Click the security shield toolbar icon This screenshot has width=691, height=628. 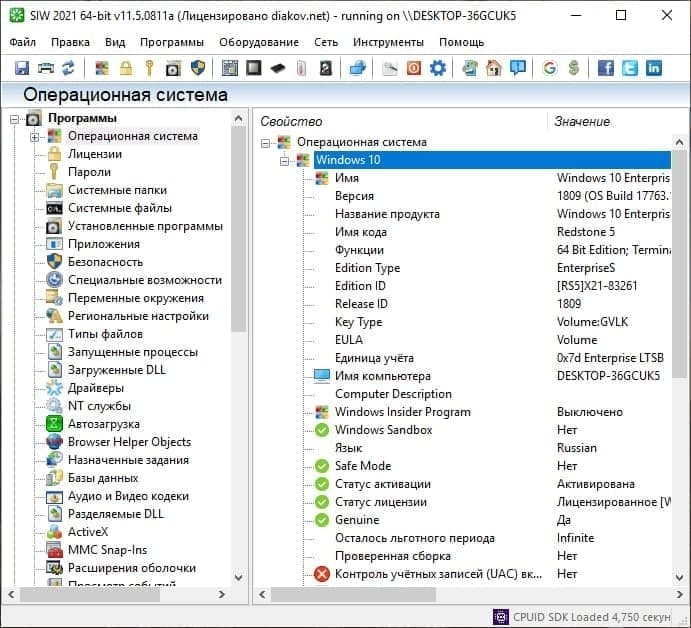point(198,68)
